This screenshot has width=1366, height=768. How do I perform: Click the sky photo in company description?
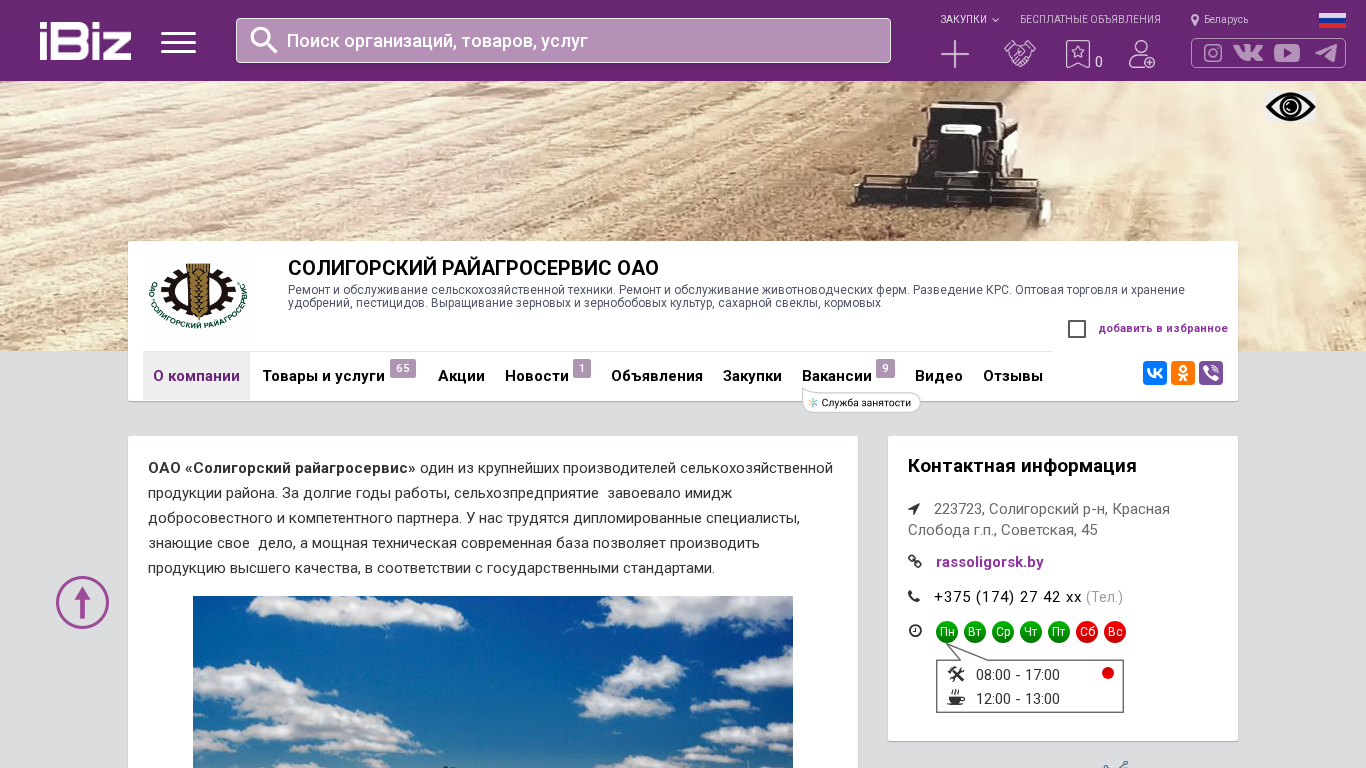493,682
